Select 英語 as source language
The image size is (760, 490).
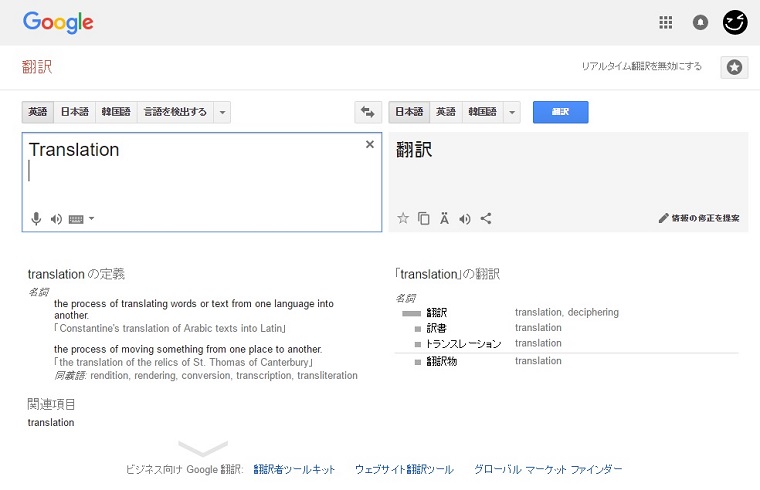[38, 112]
